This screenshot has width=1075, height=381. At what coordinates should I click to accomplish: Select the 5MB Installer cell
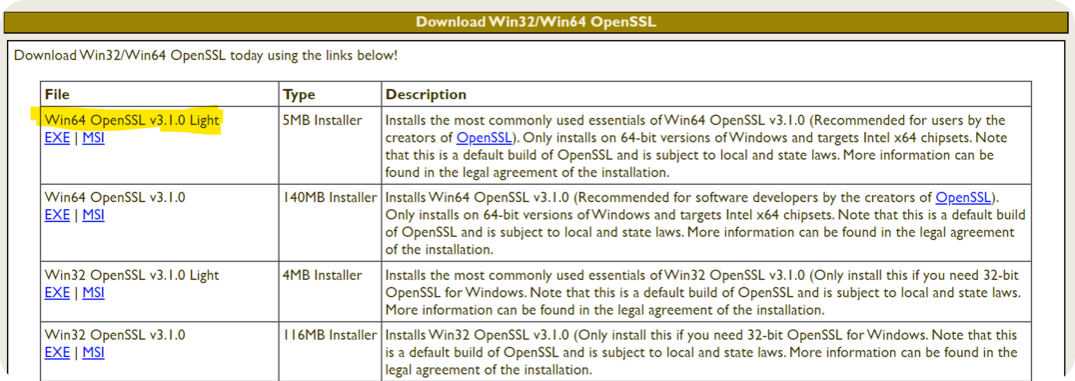pyautogui.click(x=330, y=145)
